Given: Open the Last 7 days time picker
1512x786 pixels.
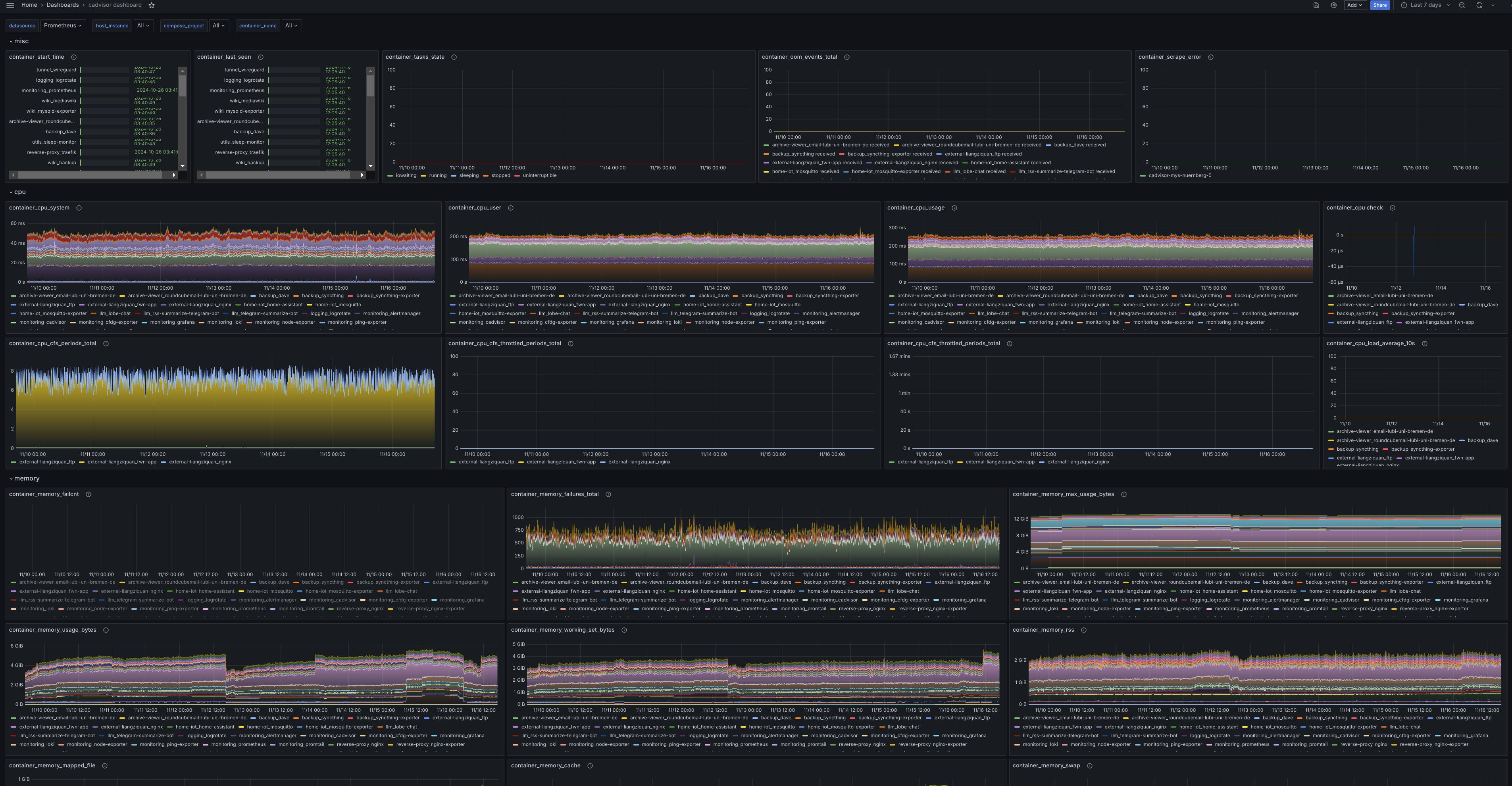Looking at the screenshot, I should click(x=1425, y=5).
